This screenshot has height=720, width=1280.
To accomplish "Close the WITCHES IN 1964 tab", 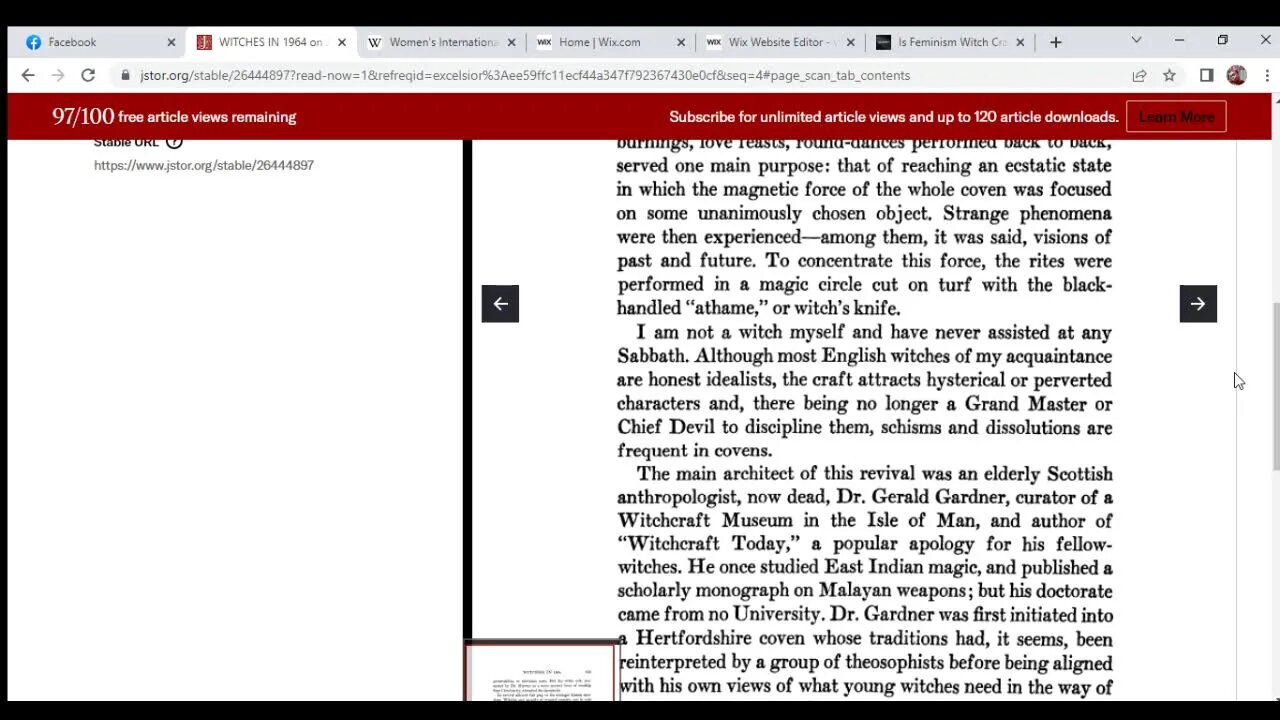I will [x=341, y=42].
